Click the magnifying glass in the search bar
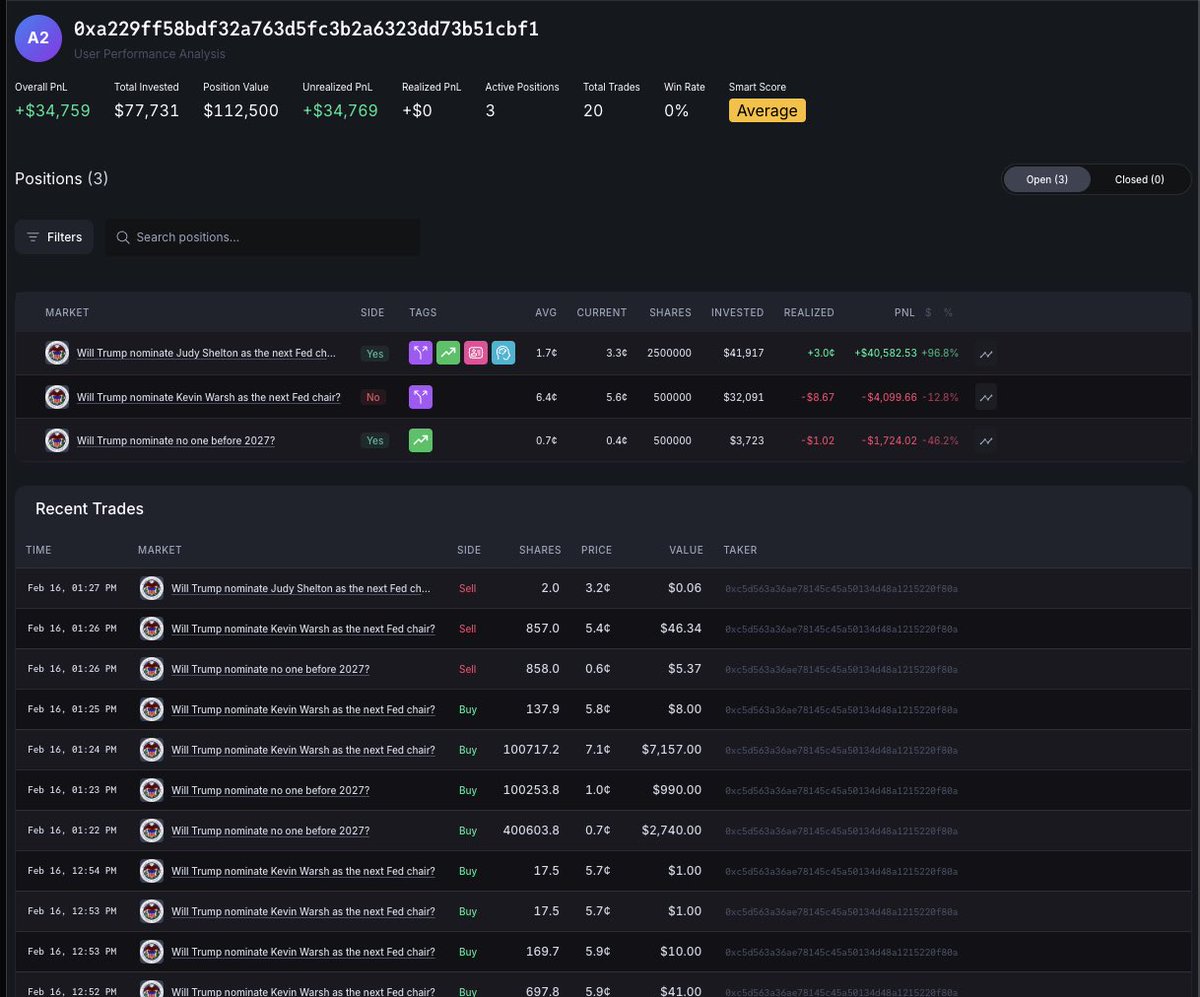1200x997 pixels. pos(122,237)
